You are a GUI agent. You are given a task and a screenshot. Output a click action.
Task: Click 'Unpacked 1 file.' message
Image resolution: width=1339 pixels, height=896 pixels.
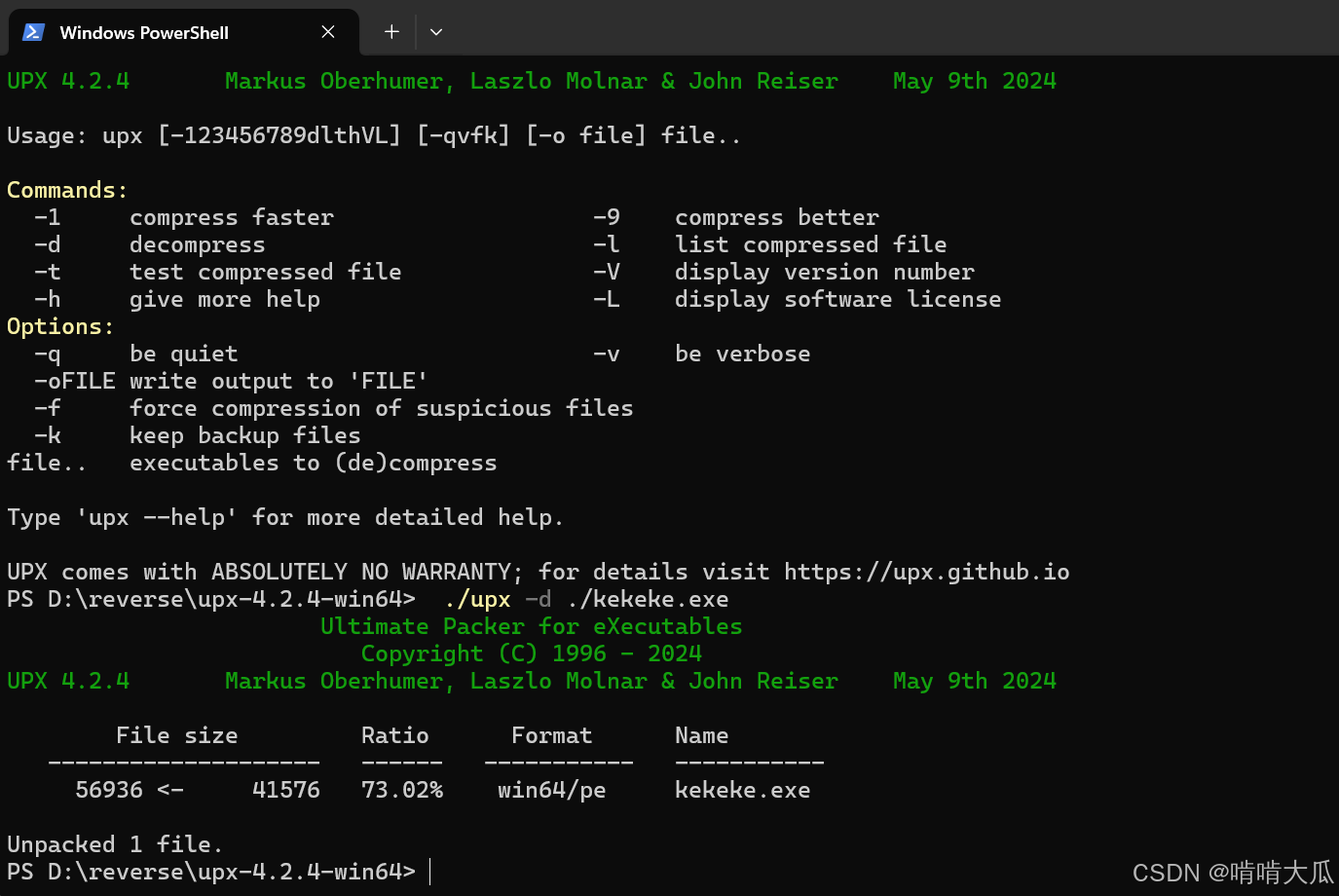[115, 844]
